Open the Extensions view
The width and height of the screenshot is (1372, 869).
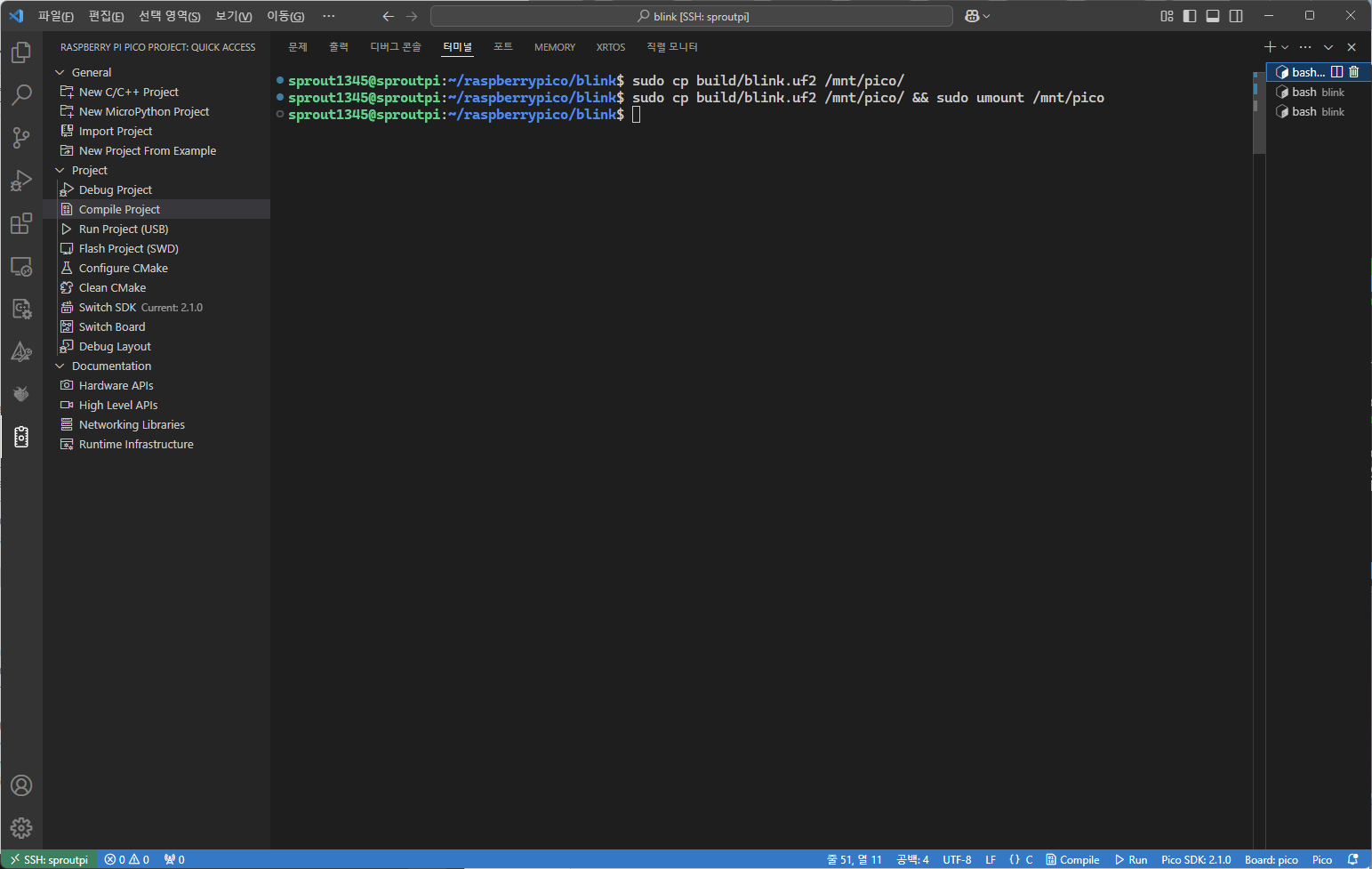pos(21,223)
